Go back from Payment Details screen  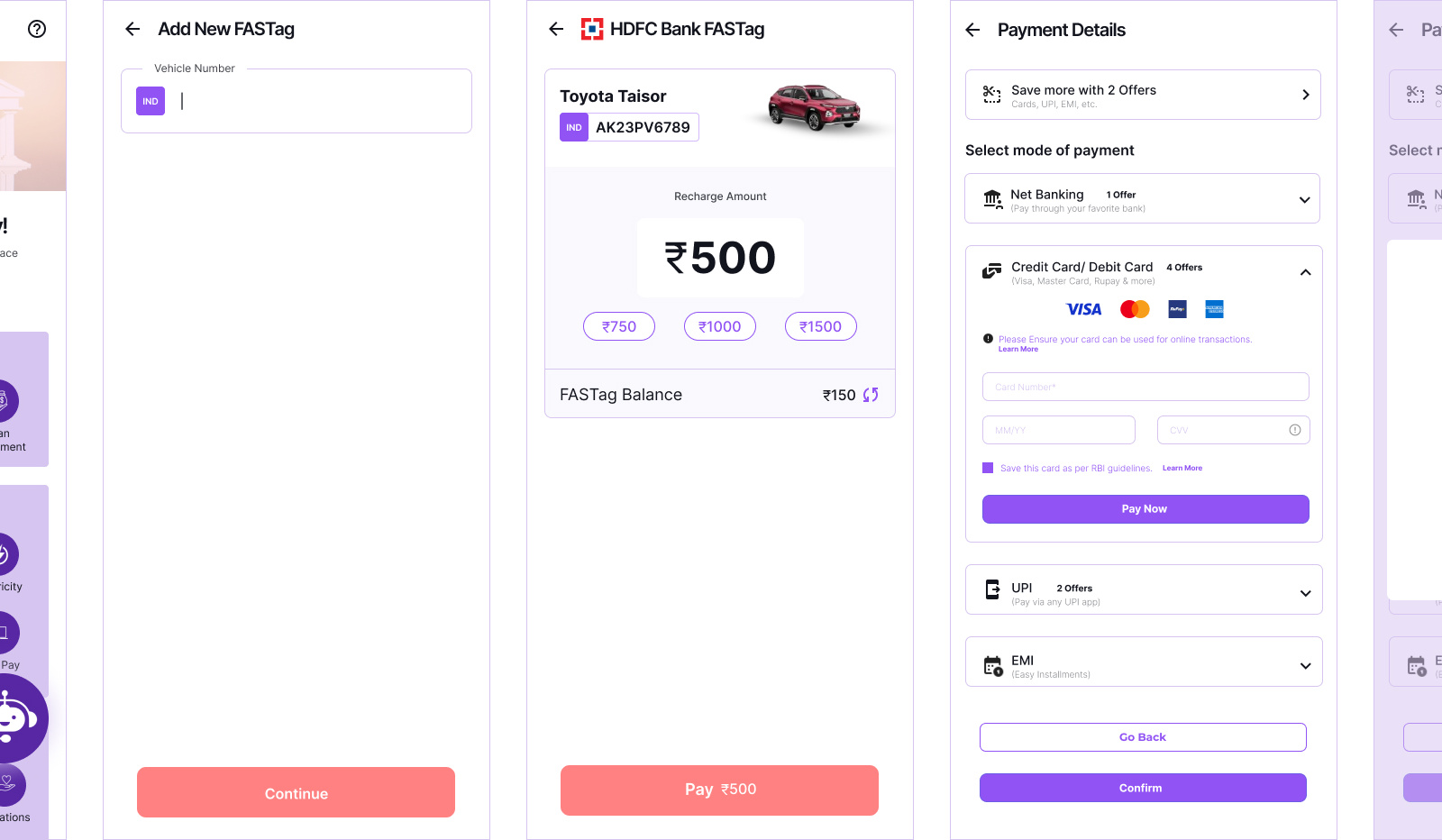tap(972, 30)
